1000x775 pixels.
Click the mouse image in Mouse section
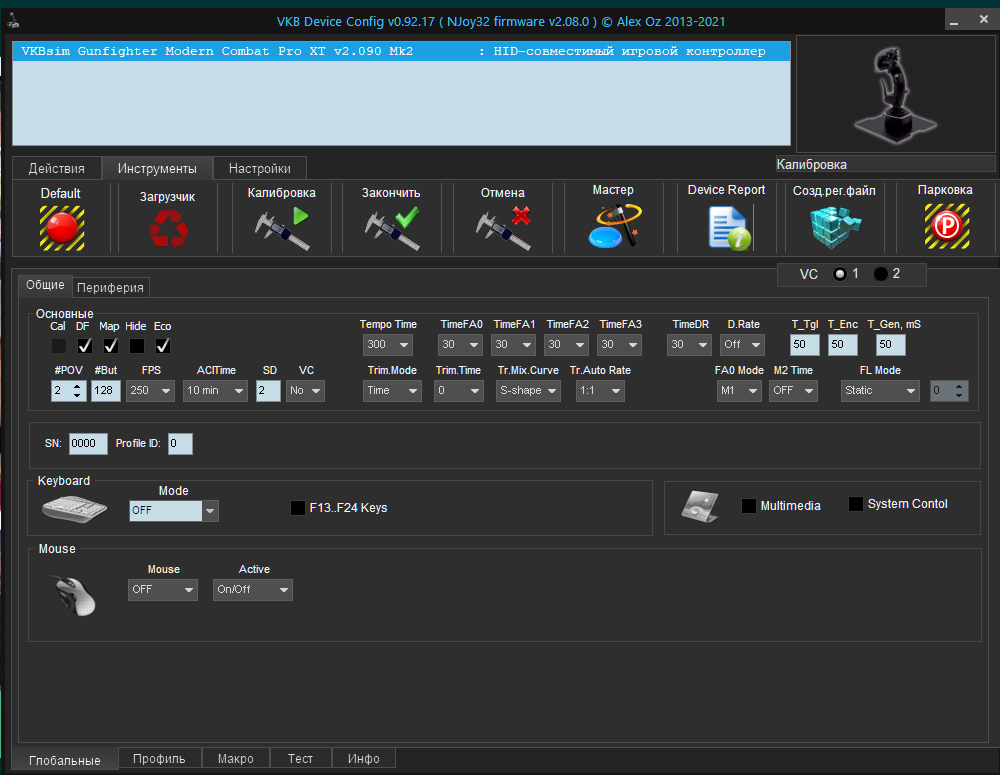click(x=75, y=595)
